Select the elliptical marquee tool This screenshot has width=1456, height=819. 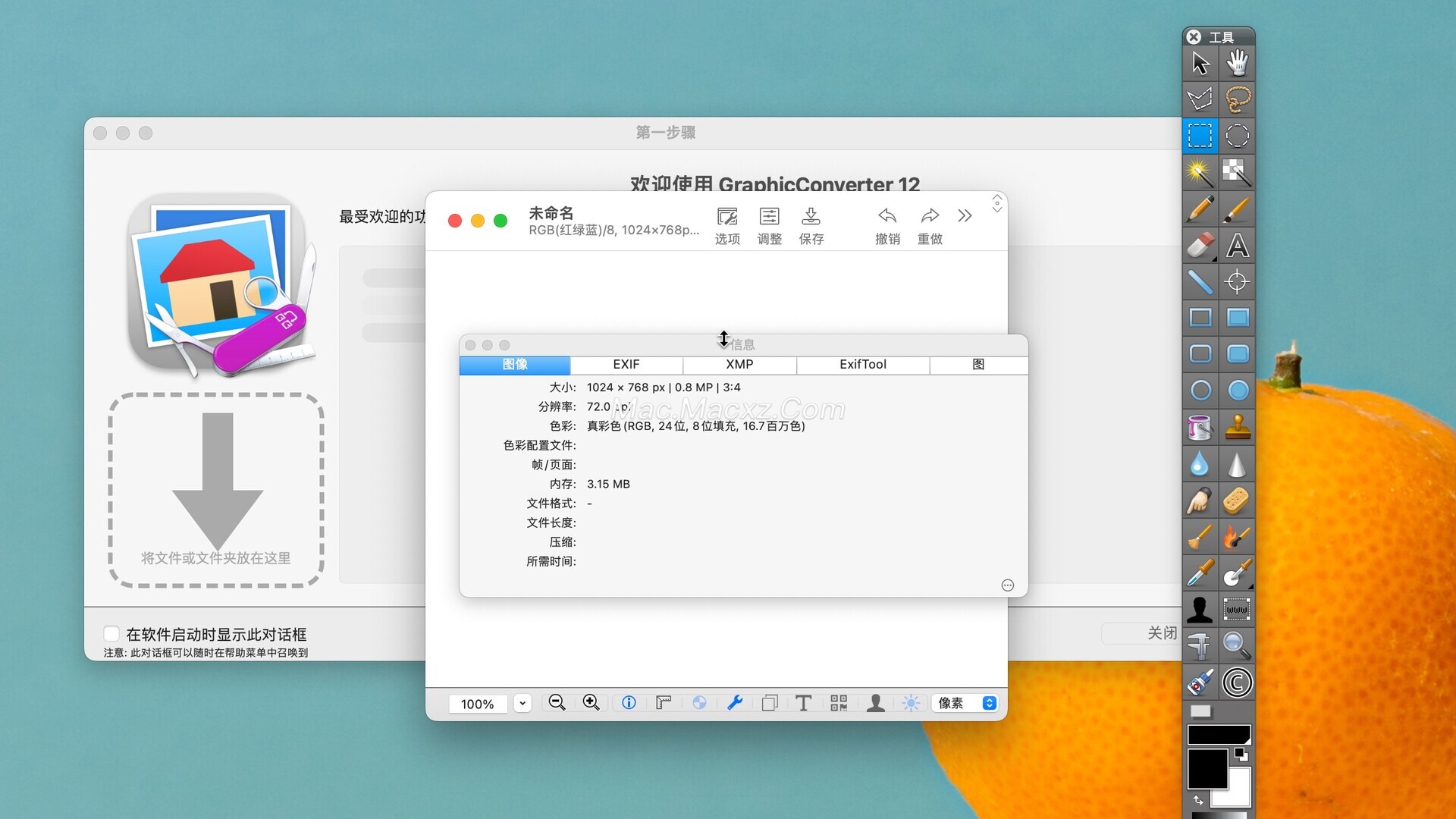(1237, 136)
